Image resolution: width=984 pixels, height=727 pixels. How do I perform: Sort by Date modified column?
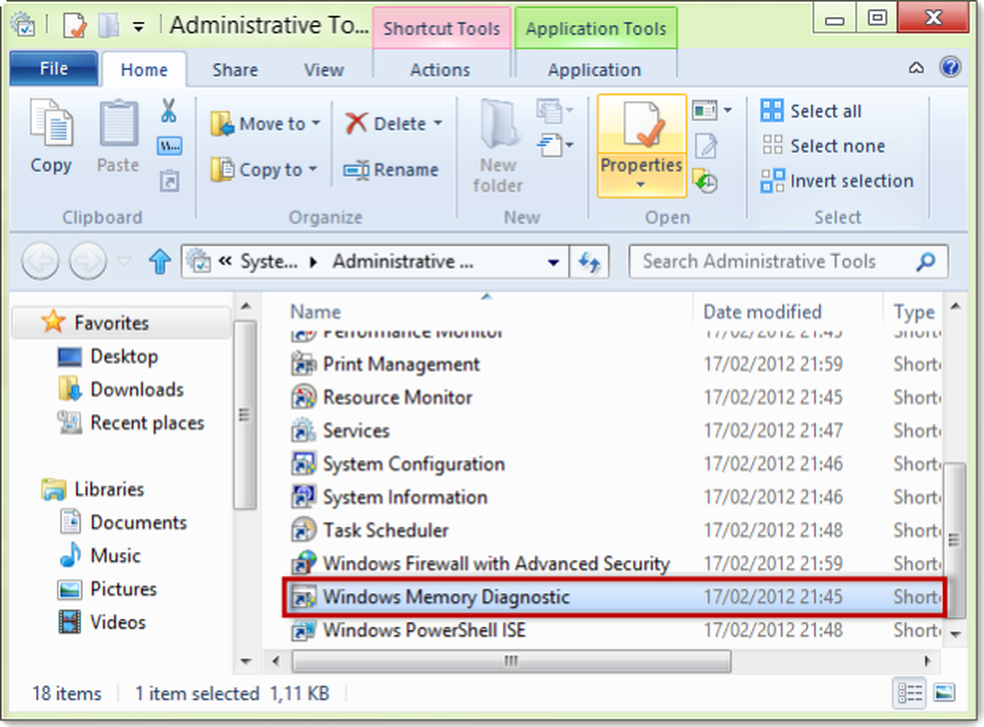click(x=762, y=312)
